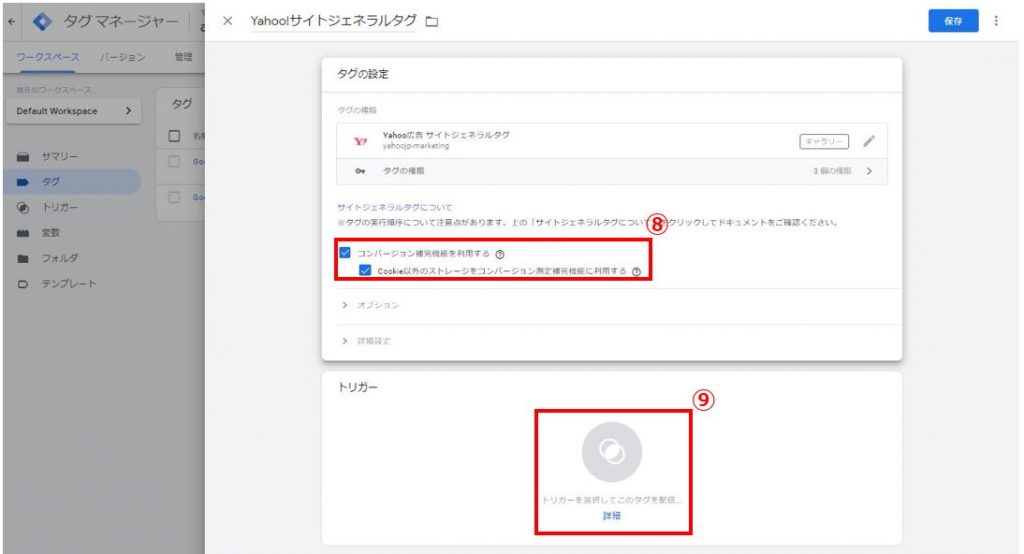Toggle second tag row checkbox in list
1024x554 pixels.
pyautogui.click(x=174, y=197)
